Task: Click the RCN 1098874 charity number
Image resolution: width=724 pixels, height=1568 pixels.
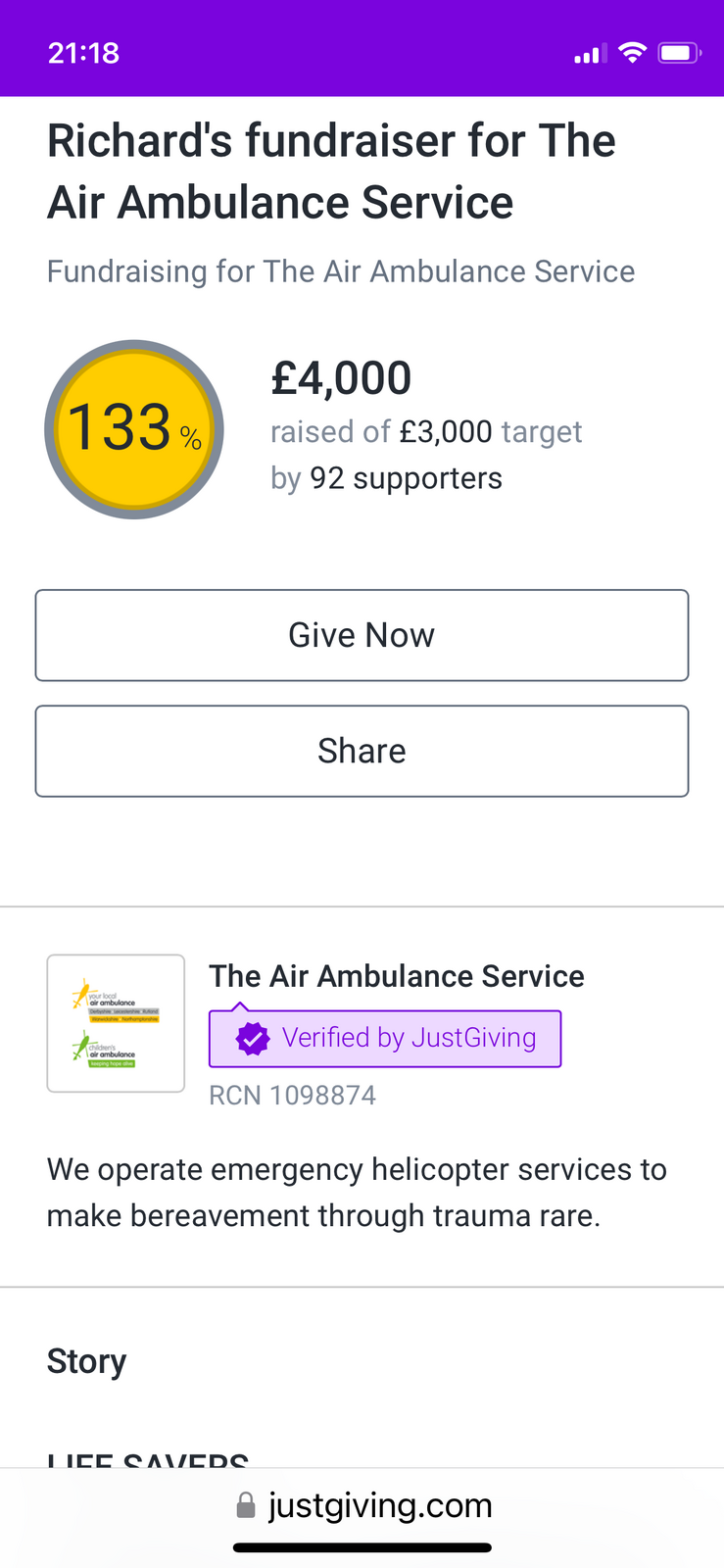Action: coord(293,1095)
